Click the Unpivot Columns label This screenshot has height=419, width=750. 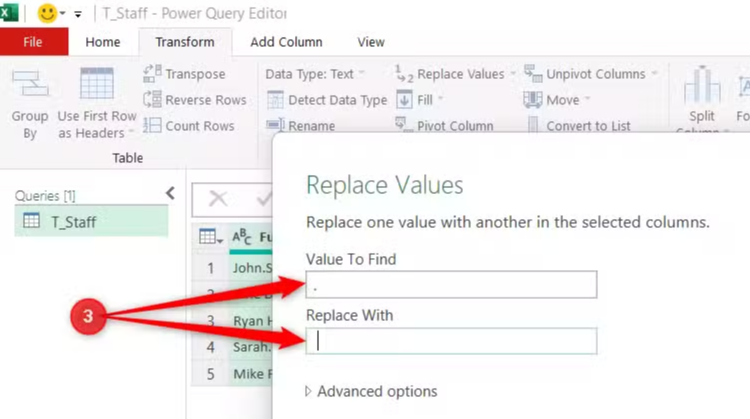coord(596,74)
